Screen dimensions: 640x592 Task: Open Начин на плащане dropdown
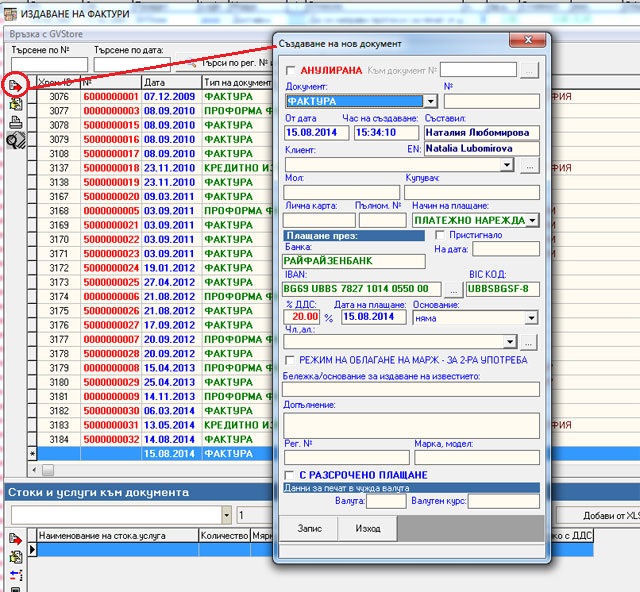coord(532,220)
